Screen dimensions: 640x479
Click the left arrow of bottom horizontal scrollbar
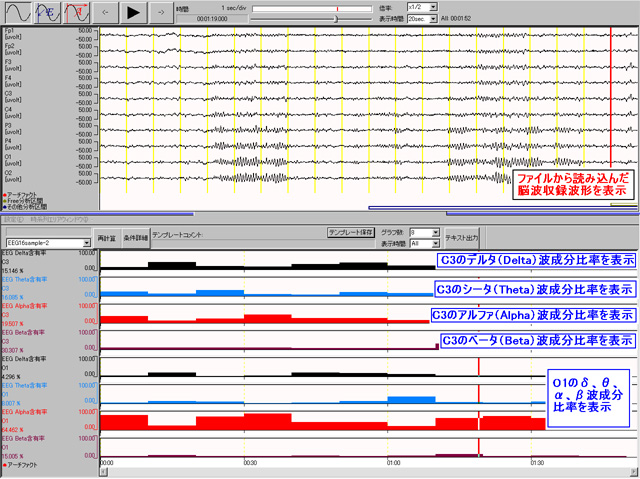tap(104, 472)
